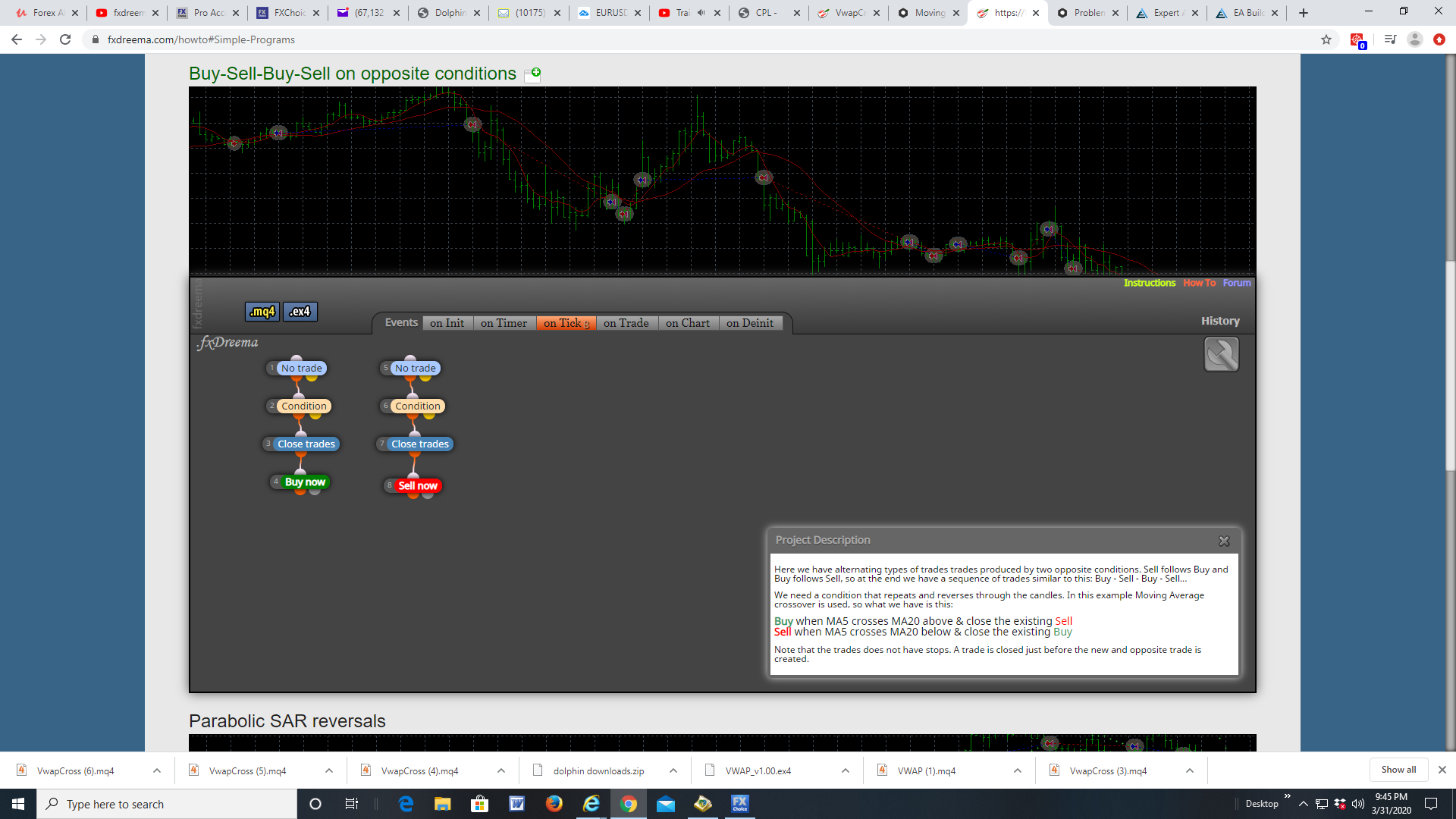
Task: Click the add icon beside the Buy-Sell-Buy-Sell heading
Action: (x=533, y=74)
